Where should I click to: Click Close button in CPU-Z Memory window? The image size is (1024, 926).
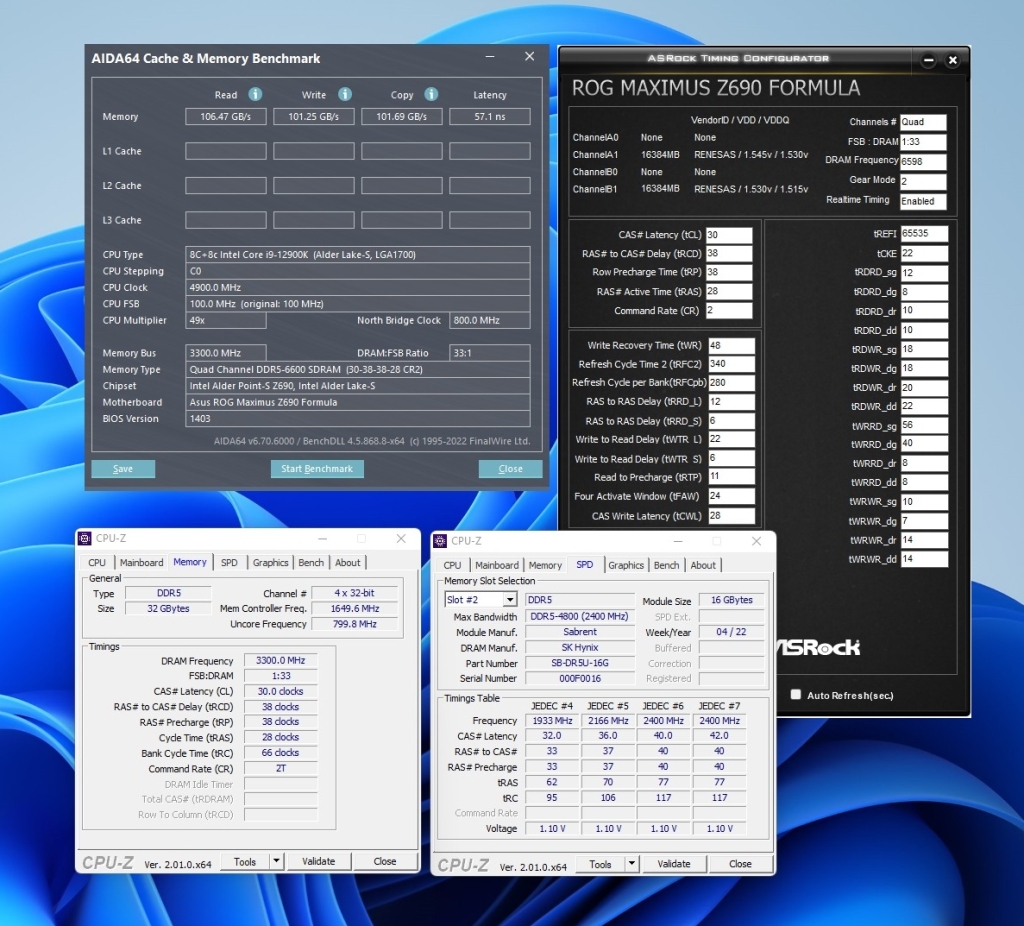coord(385,861)
